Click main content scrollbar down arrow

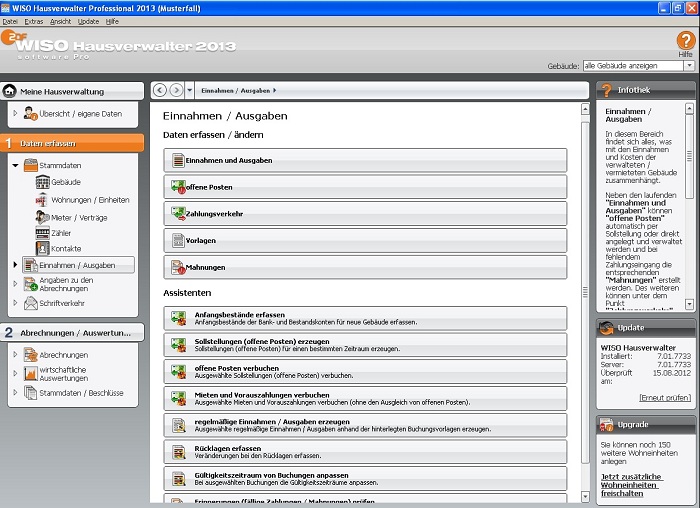click(x=585, y=496)
